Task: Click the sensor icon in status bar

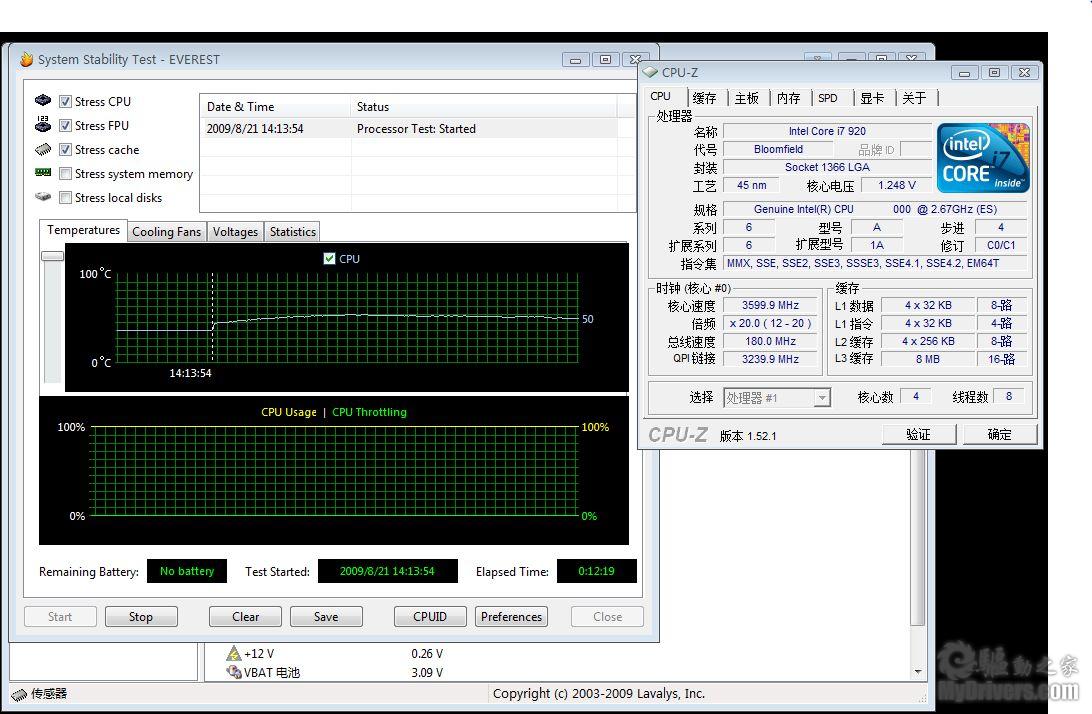Action: tap(19, 694)
